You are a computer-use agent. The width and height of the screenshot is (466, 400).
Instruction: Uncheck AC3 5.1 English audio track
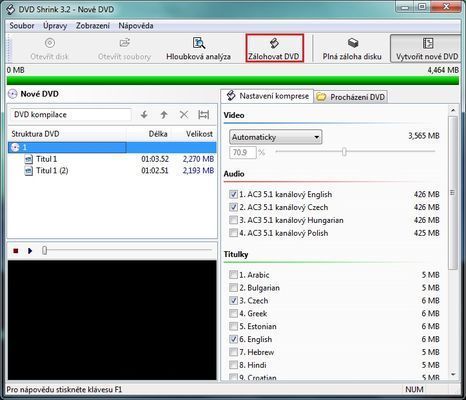click(233, 194)
